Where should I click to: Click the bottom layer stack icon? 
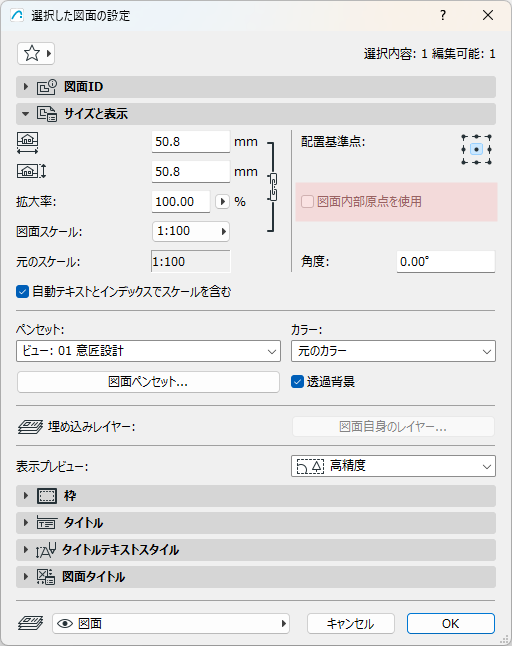coord(30,623)
